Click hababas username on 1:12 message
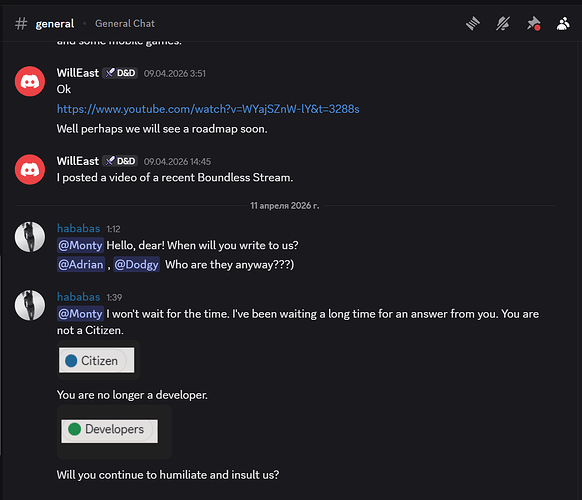 [78, 228]
